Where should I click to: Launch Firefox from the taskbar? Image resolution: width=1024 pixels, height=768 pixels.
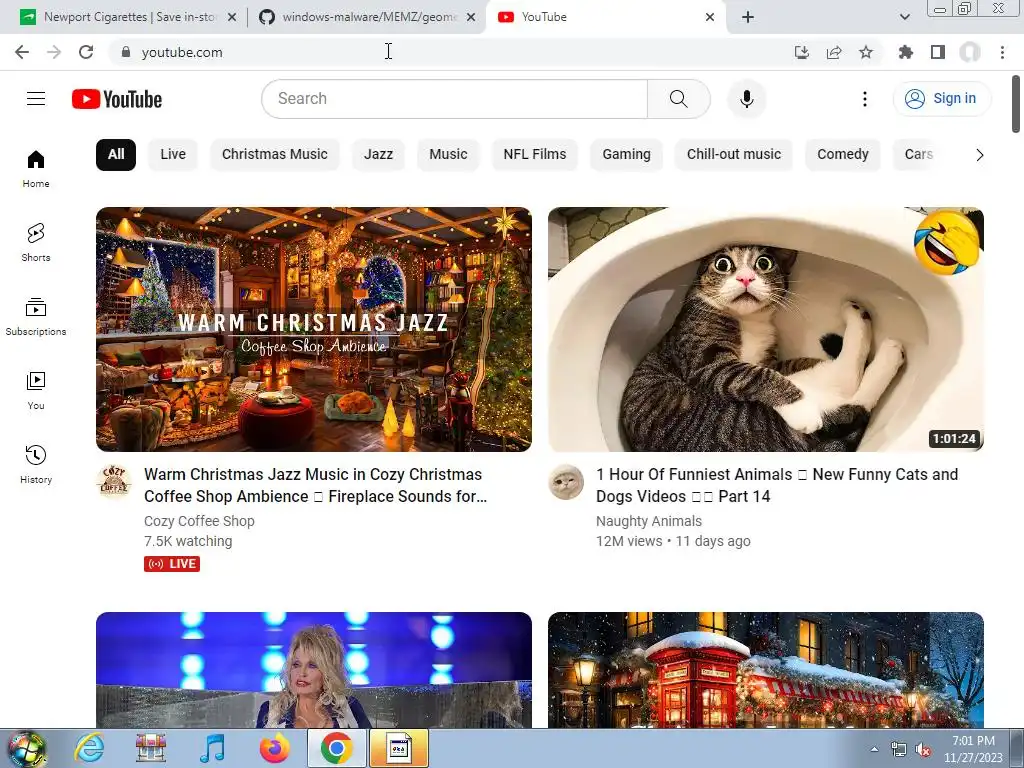point(275,748)
